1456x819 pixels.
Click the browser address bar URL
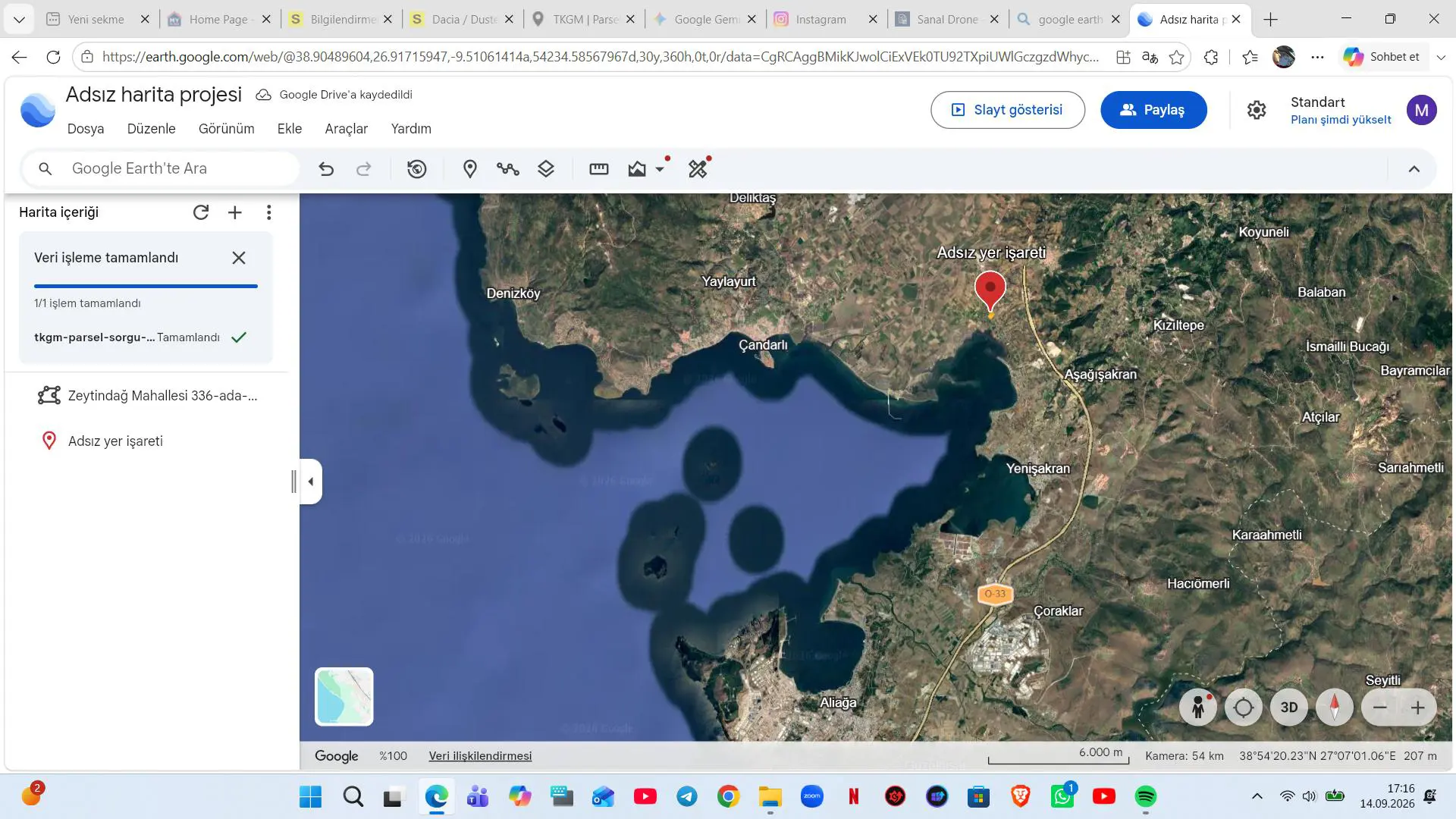600,57
